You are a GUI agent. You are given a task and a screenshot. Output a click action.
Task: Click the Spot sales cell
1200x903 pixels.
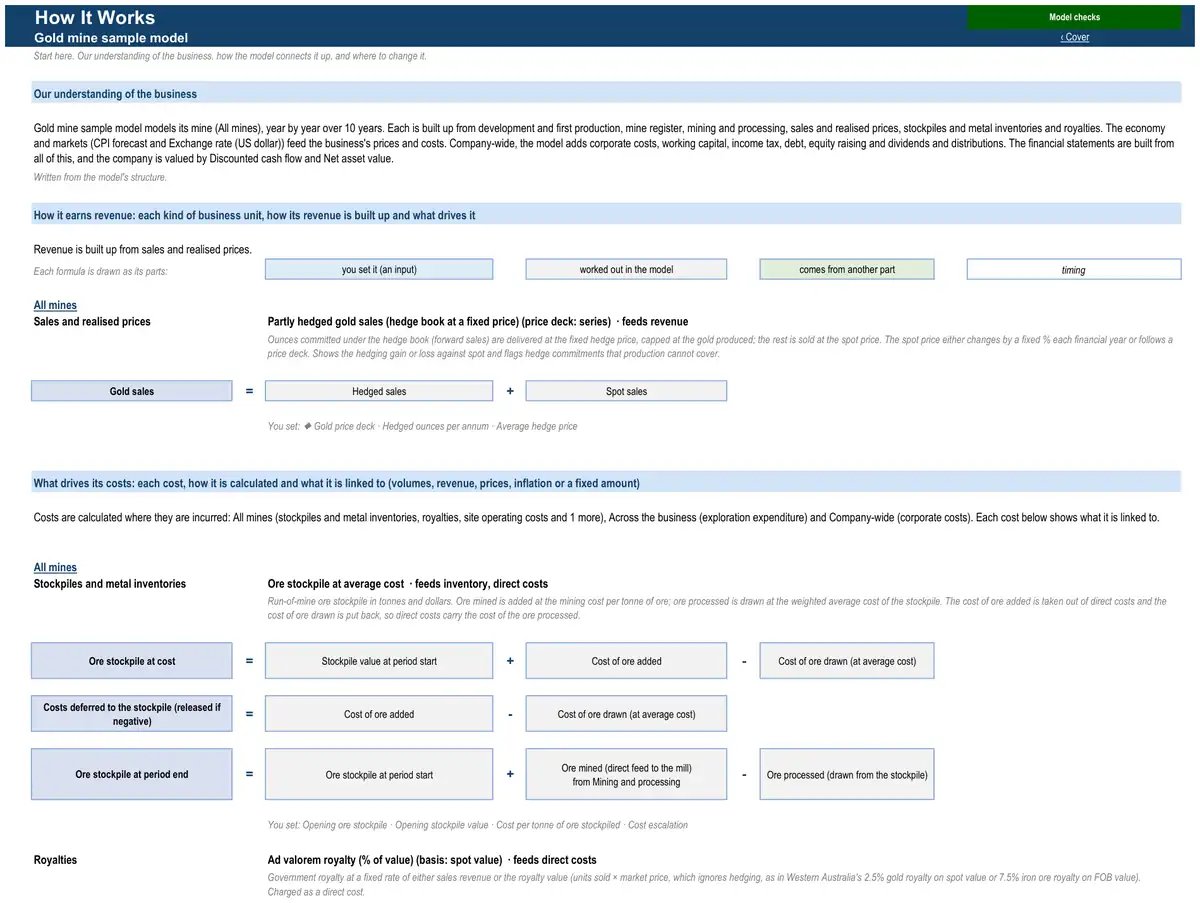pyautogui.click(x=626, y=391)
